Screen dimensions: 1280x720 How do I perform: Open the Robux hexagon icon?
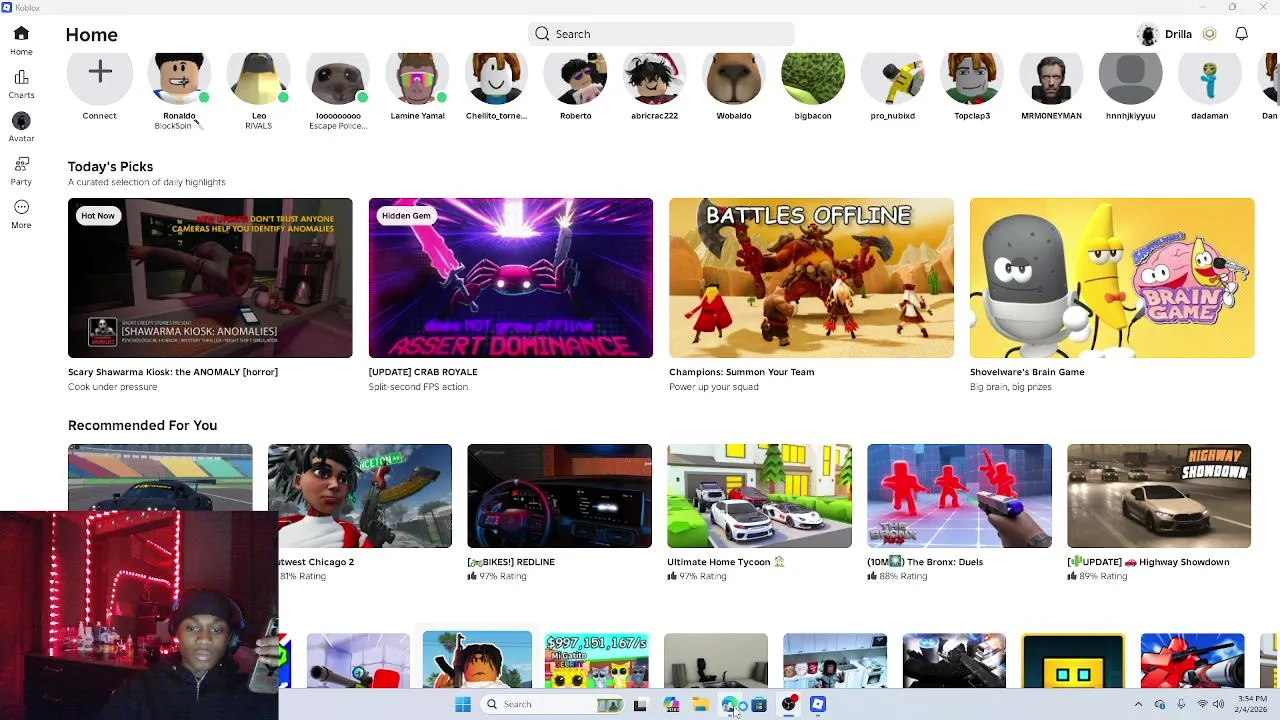pos(1209,34)
